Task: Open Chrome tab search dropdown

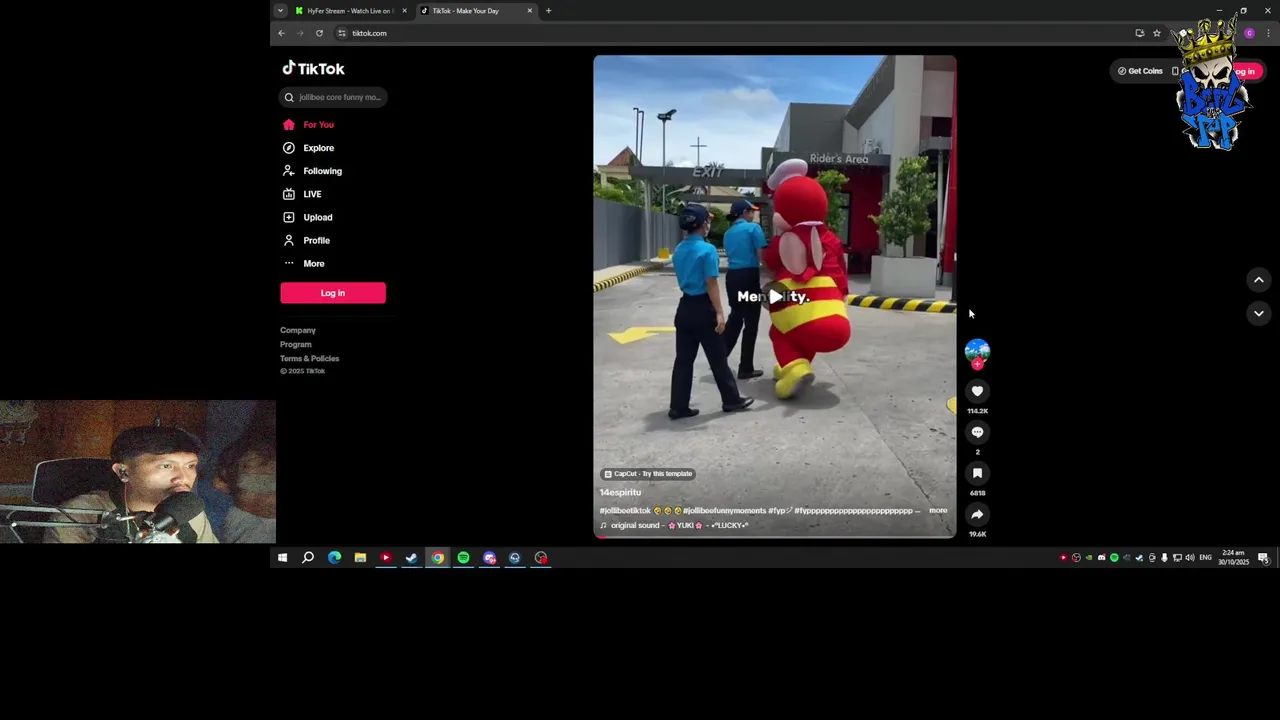Action: click(x=280, y=11)
